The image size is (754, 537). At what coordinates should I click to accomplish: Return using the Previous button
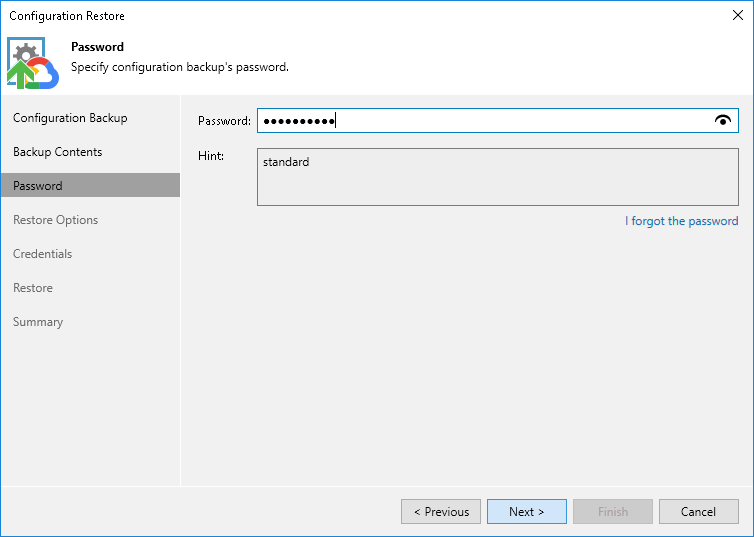(x=441, y=512)
